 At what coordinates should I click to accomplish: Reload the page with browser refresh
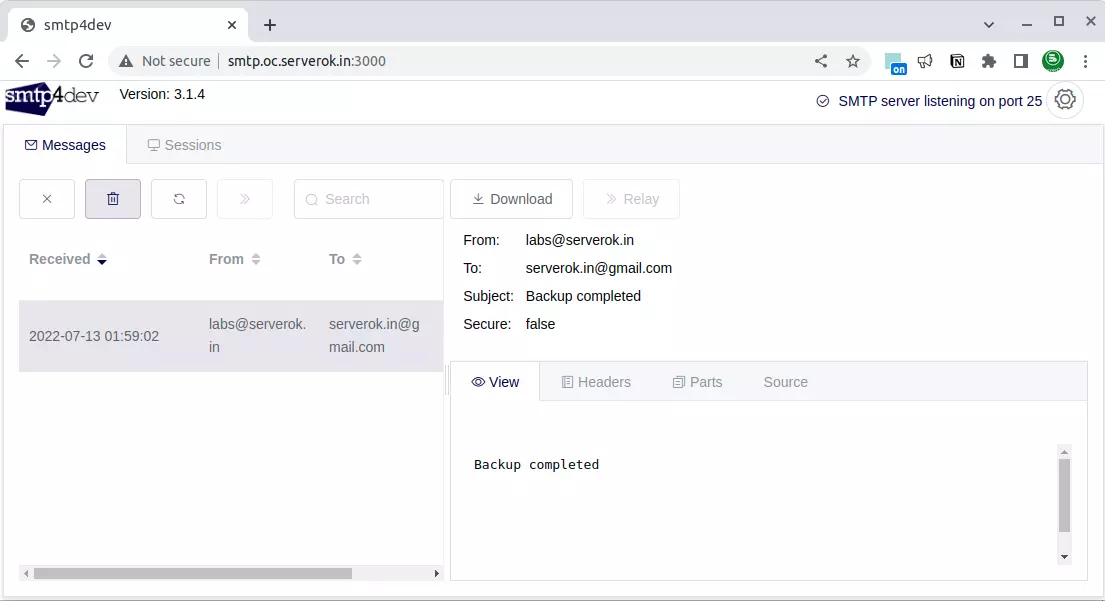86,61
